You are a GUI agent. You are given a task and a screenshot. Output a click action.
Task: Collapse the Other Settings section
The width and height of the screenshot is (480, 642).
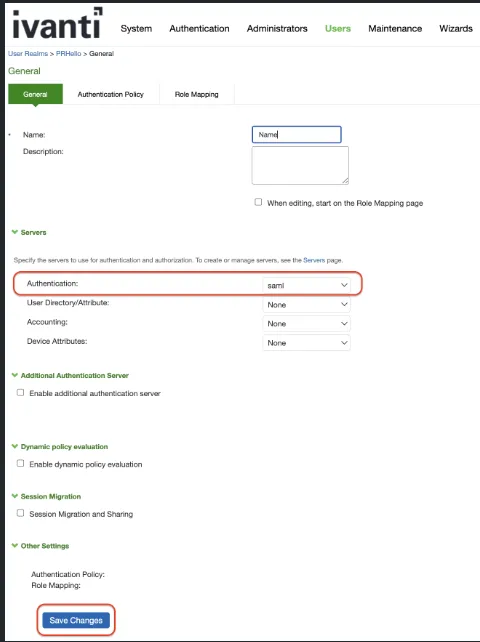40,546
